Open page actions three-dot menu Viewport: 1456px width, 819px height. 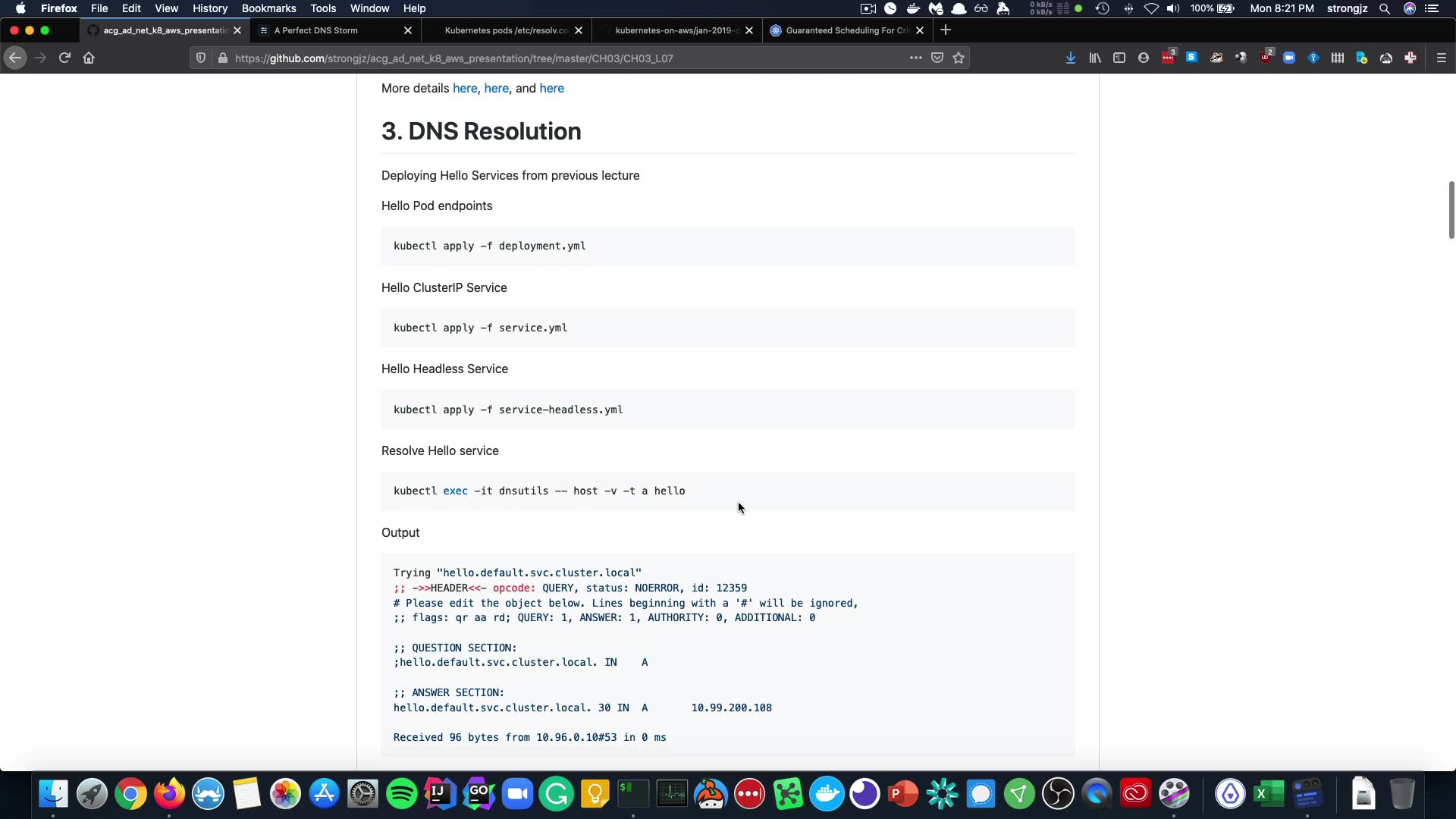(916, 58)
